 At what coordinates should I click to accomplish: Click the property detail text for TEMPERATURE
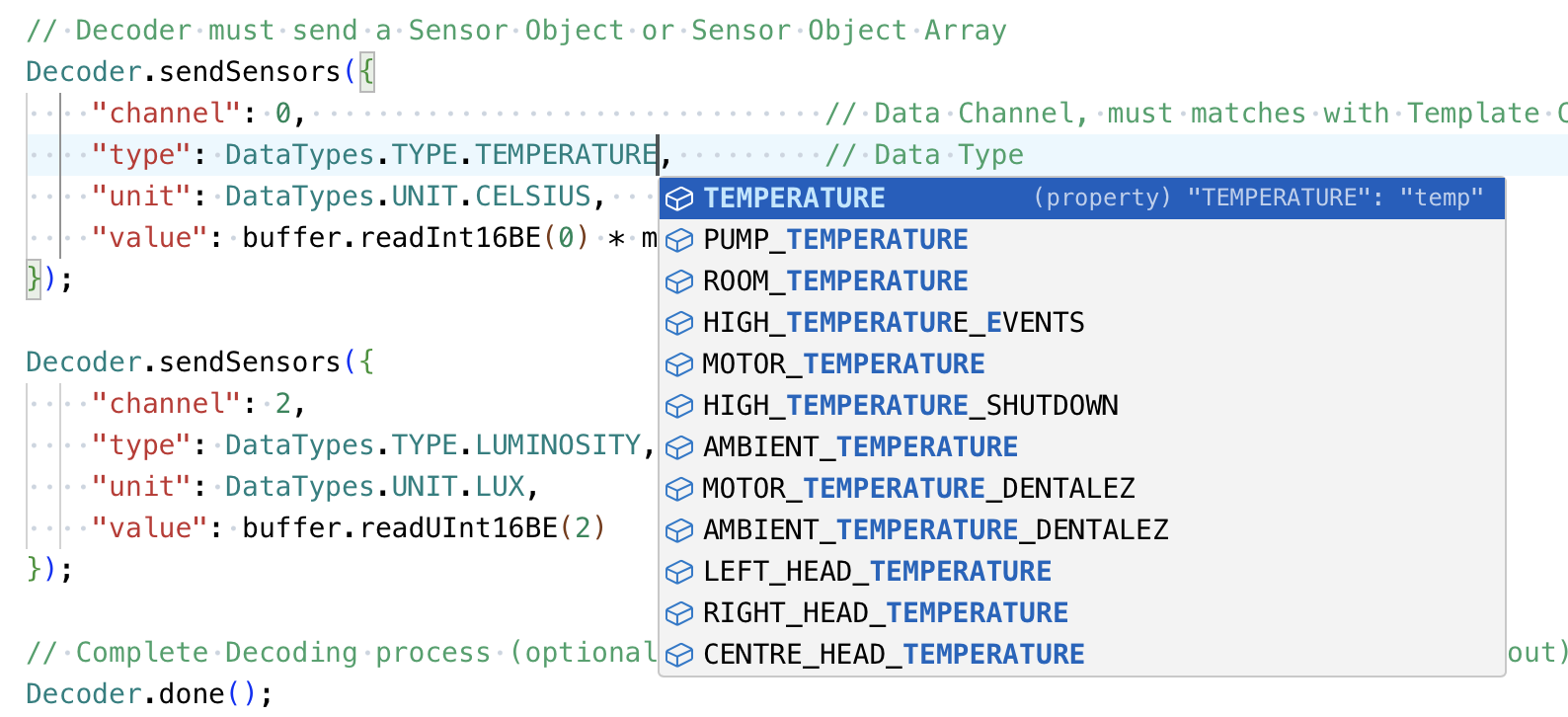[x=1258, y=199]
